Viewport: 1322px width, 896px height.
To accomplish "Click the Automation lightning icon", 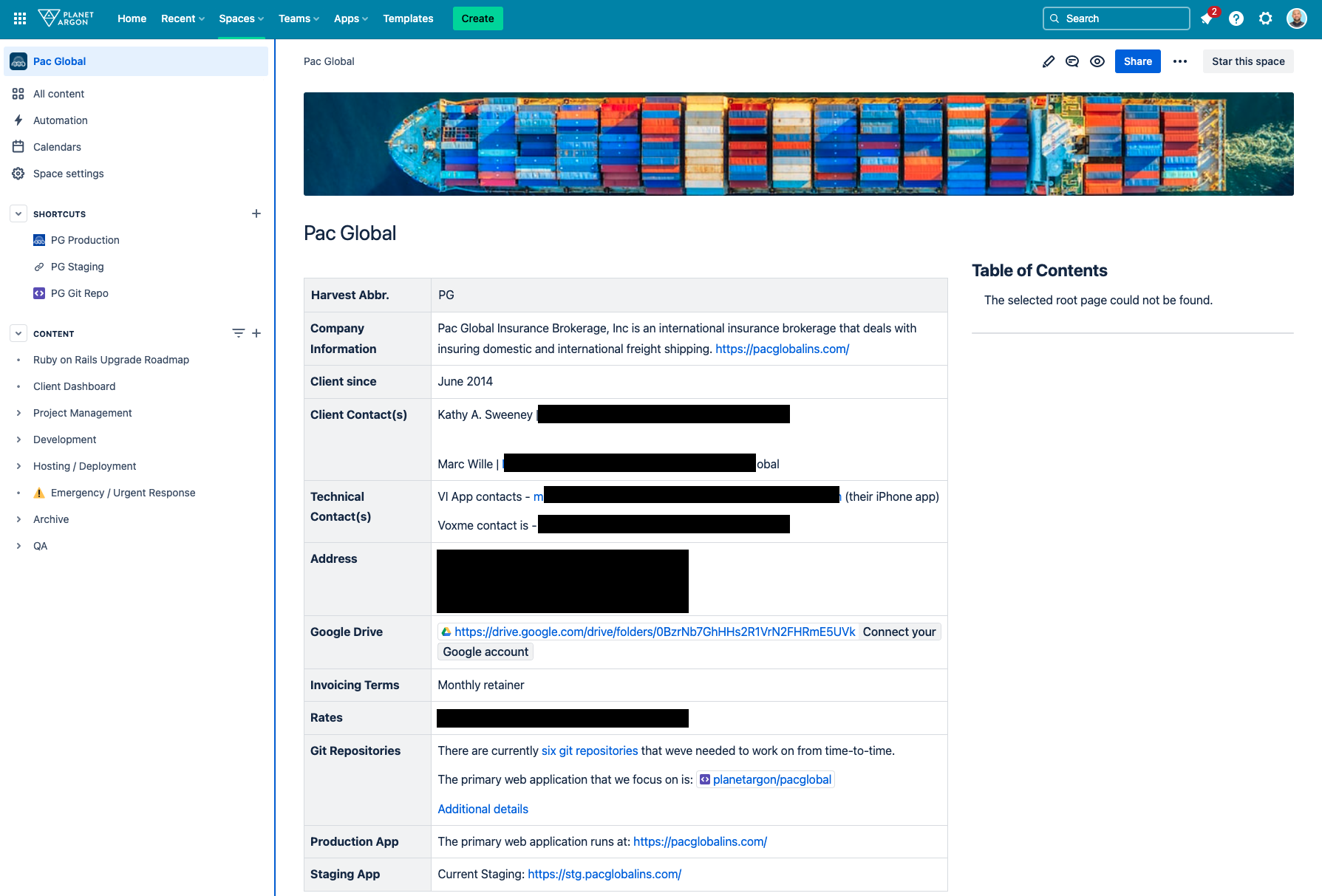I will pyautogui.click(x=18, y=120).
